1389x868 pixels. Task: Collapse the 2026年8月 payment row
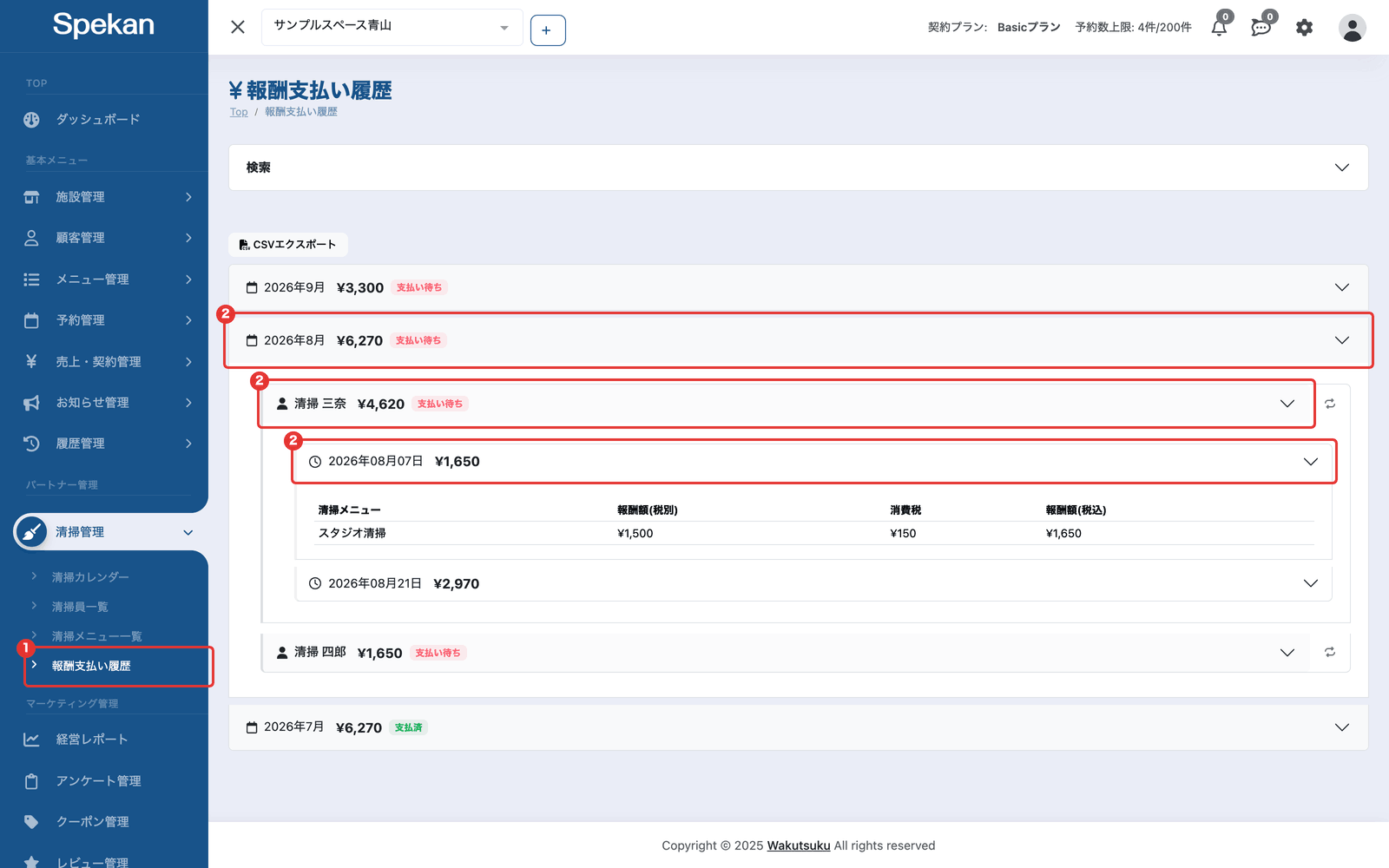[x=799, y=340]
